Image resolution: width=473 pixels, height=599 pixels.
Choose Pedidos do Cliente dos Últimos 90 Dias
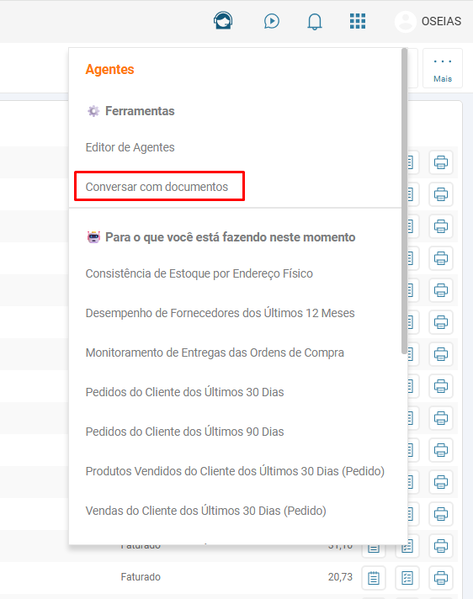pyautogui.click(x=185, y=432)
